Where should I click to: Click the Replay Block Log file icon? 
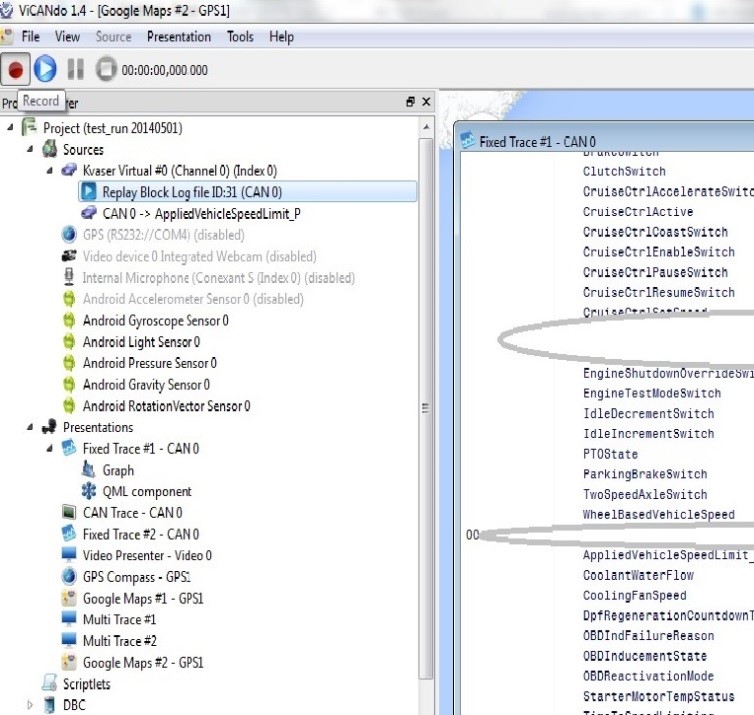coord(88,191)
